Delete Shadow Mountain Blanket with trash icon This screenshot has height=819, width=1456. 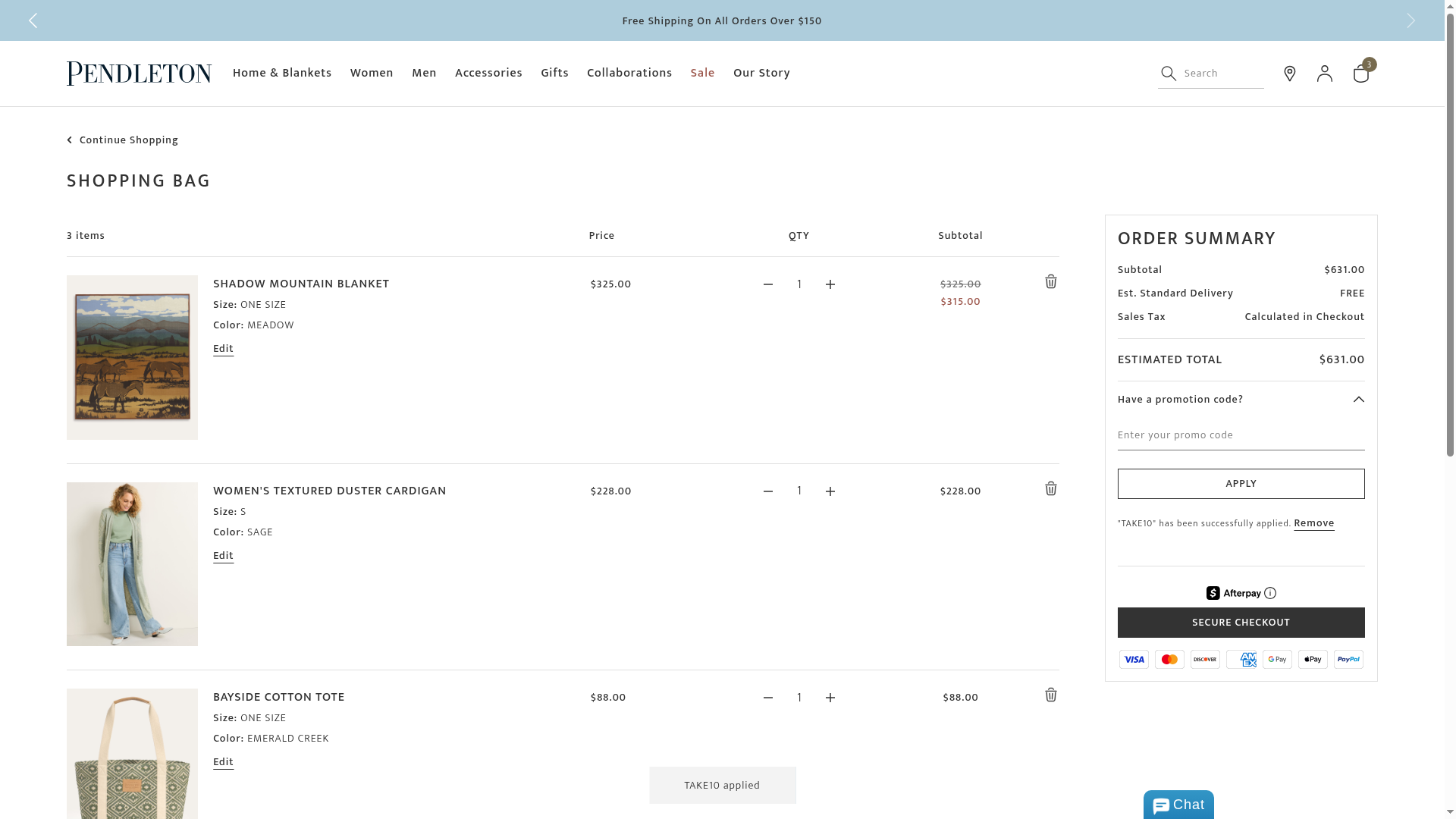pos(1050,282)
